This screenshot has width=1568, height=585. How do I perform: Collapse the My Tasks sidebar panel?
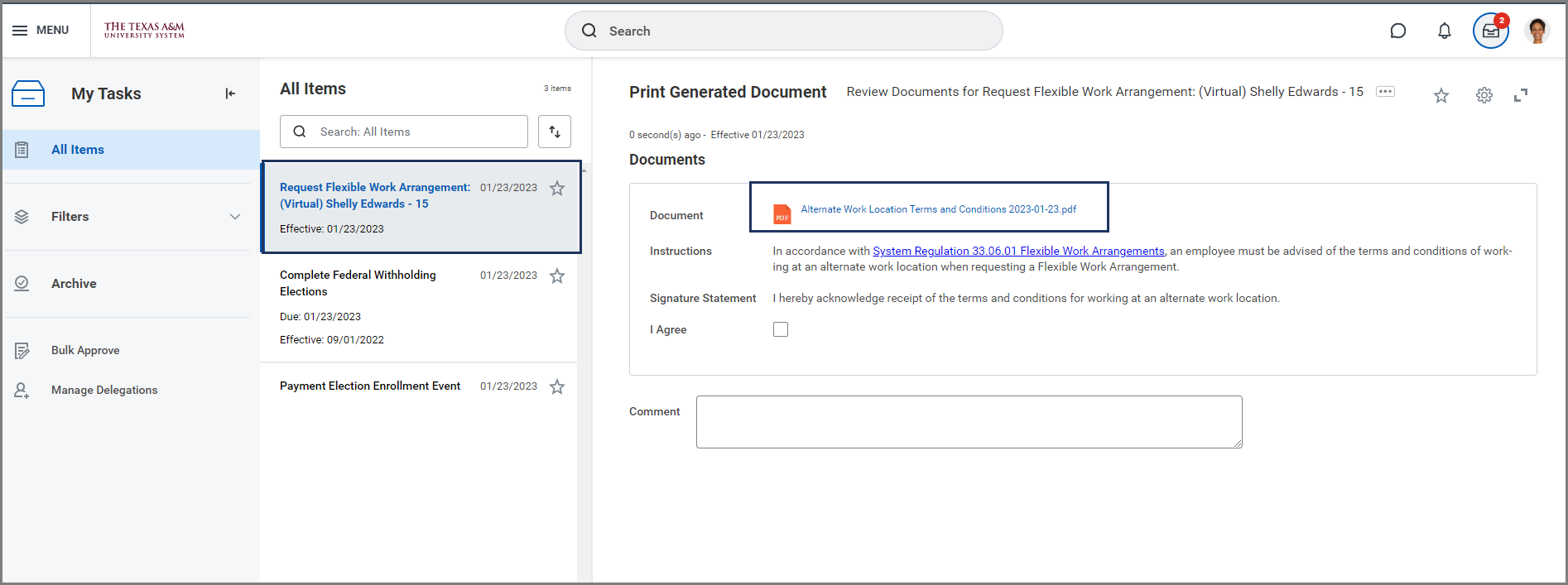[230, 94]
